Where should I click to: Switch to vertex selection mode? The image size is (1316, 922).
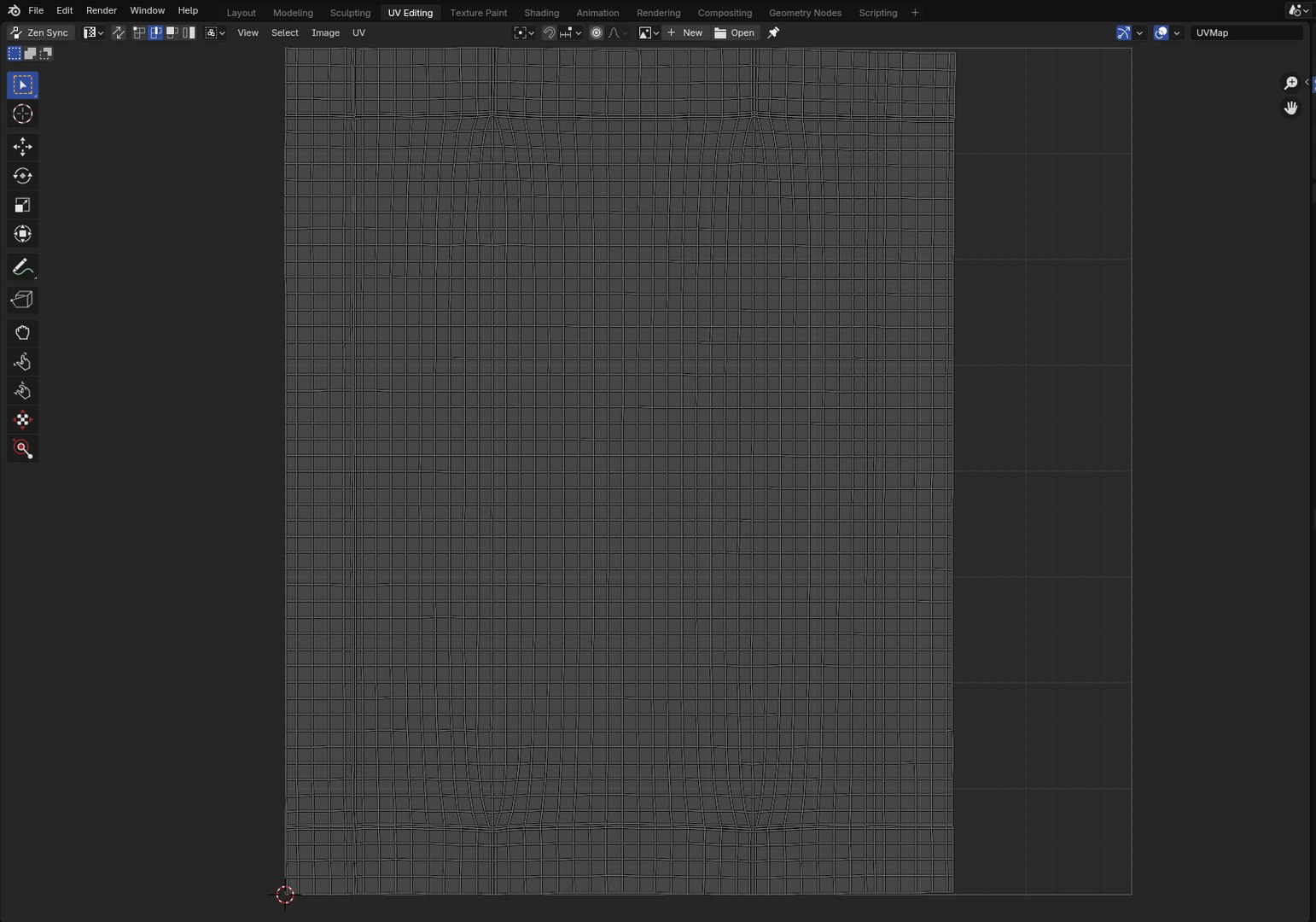point(139,32)
